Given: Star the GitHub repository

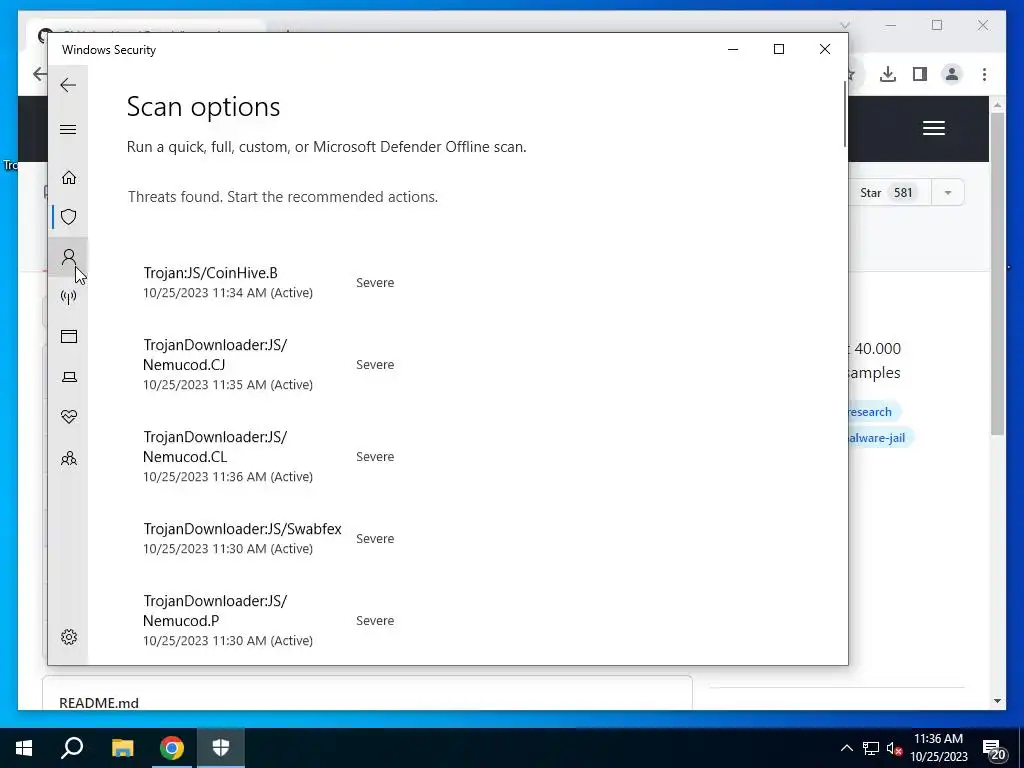Looking at the screenshot, I should point(888,193).
